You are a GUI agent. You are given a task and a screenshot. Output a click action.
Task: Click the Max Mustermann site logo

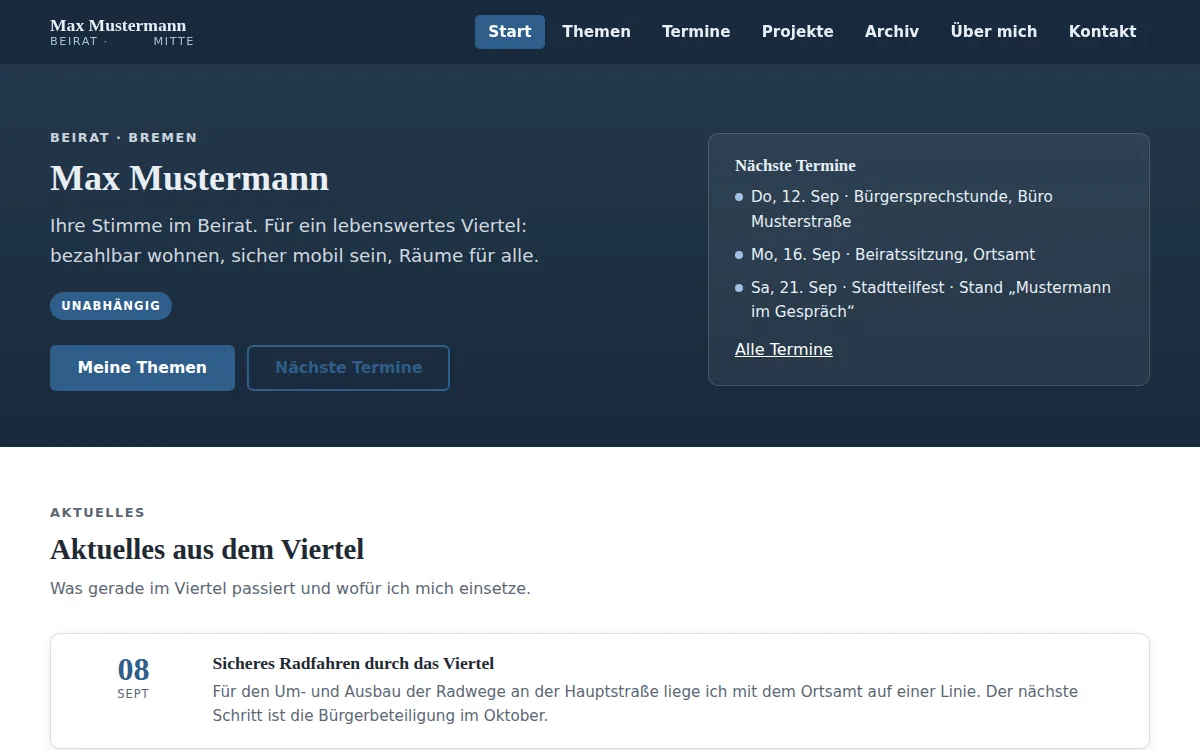(x=122, y=32)
